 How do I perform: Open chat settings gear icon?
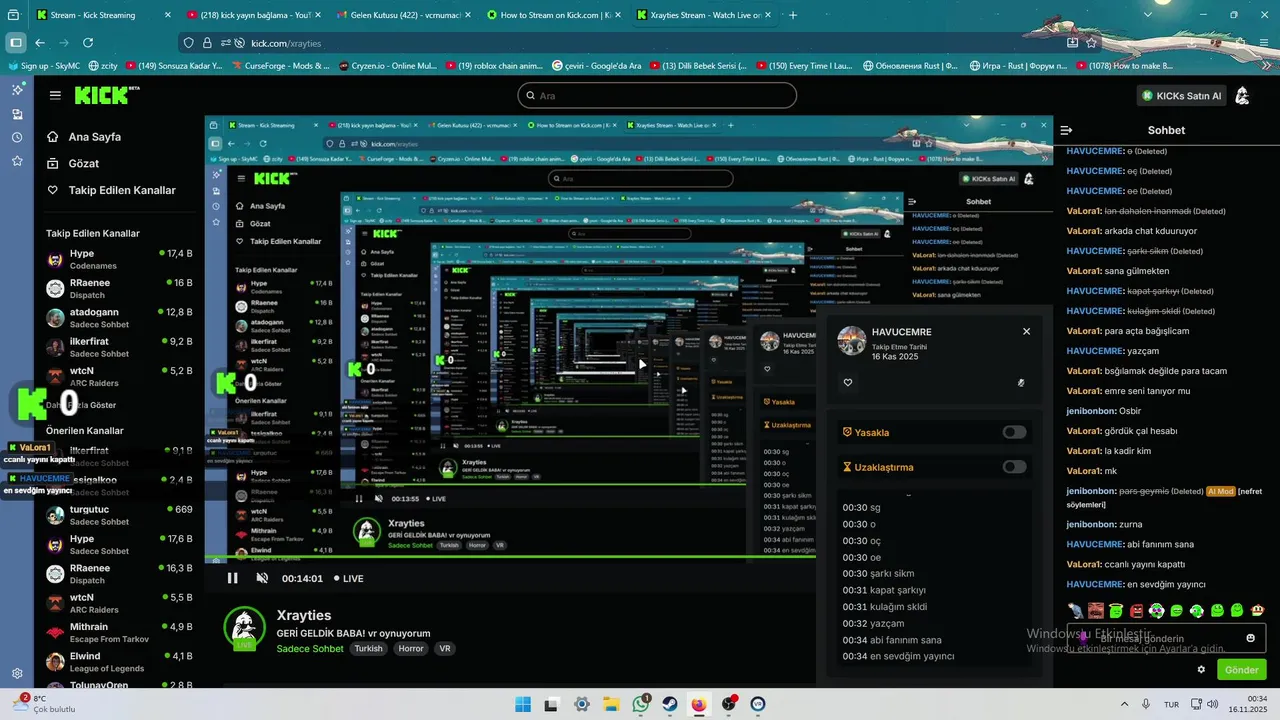click(x=1201, y=669)
